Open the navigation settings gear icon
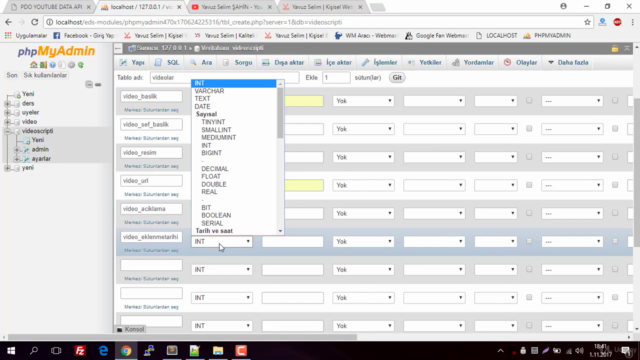Viewport: 640px width, 360px height. (71, 65)
